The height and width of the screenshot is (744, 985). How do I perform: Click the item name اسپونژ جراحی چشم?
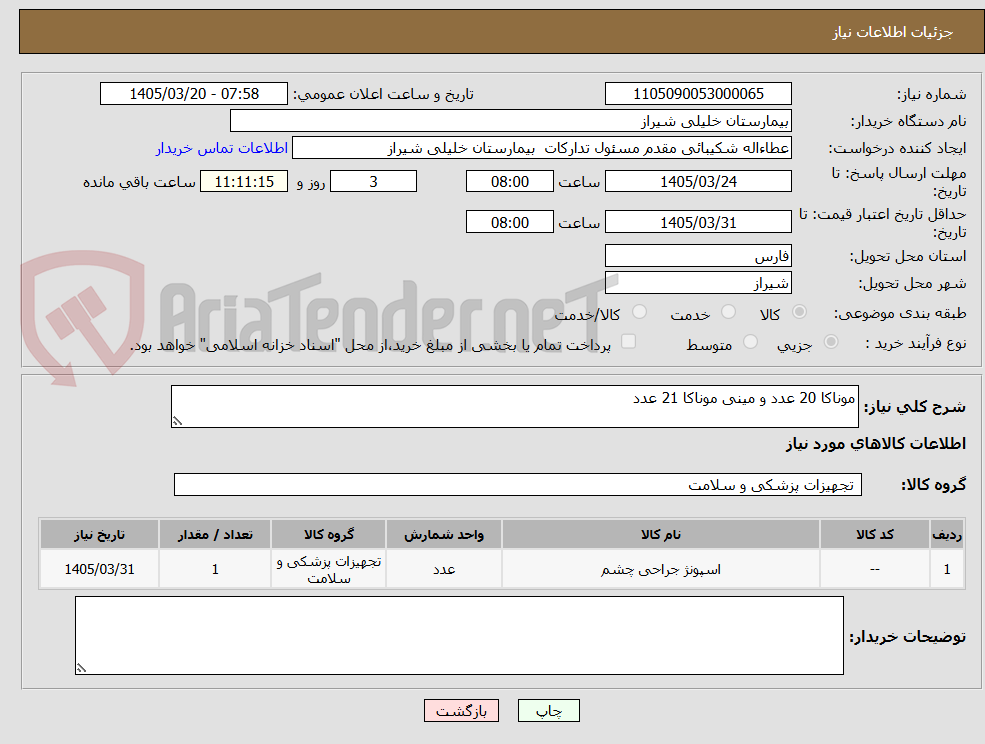pos(661,569)
